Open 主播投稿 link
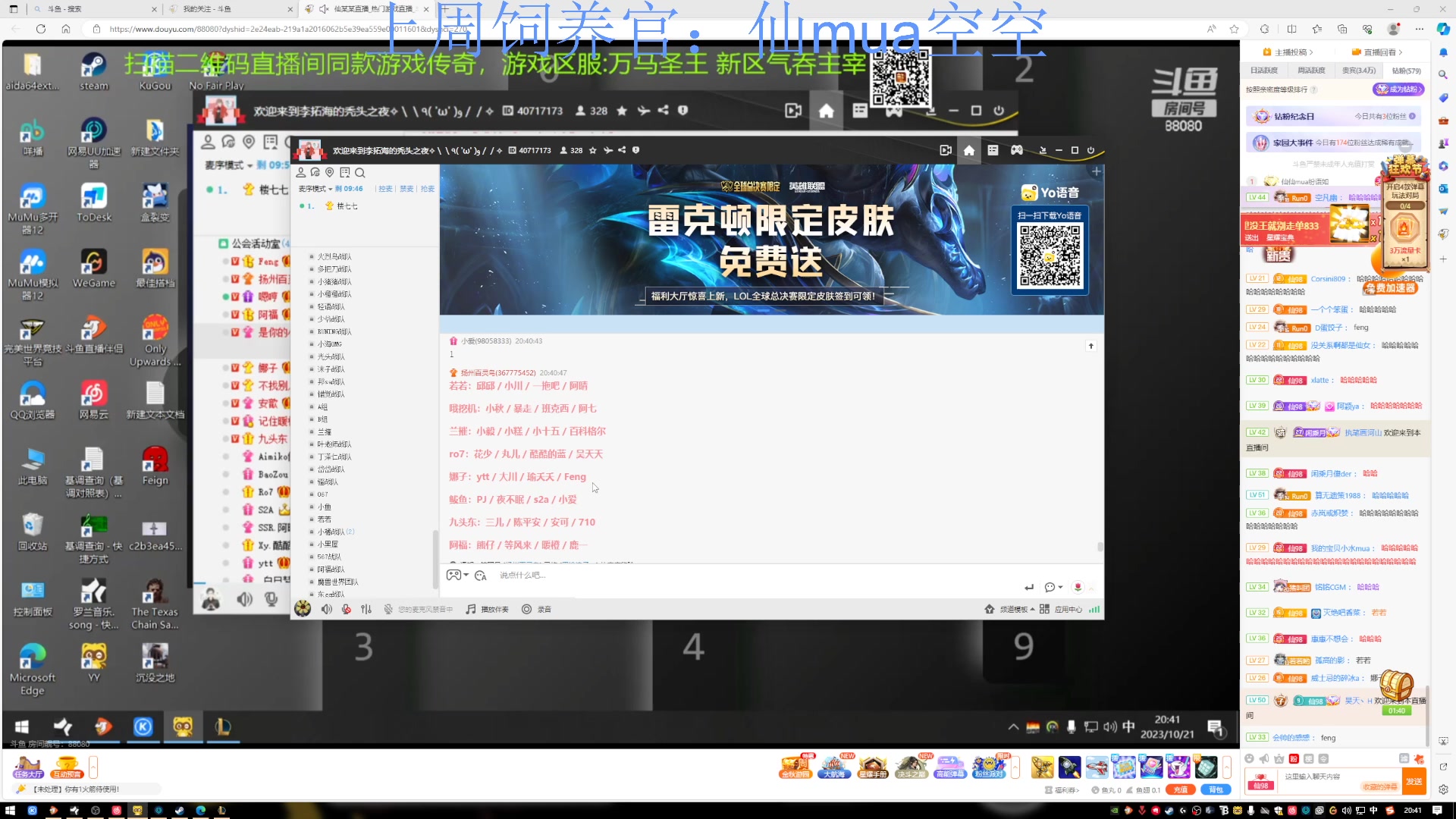This screenshot has width=1456, height=819. pyautogui.click(x=1288, y=52)
